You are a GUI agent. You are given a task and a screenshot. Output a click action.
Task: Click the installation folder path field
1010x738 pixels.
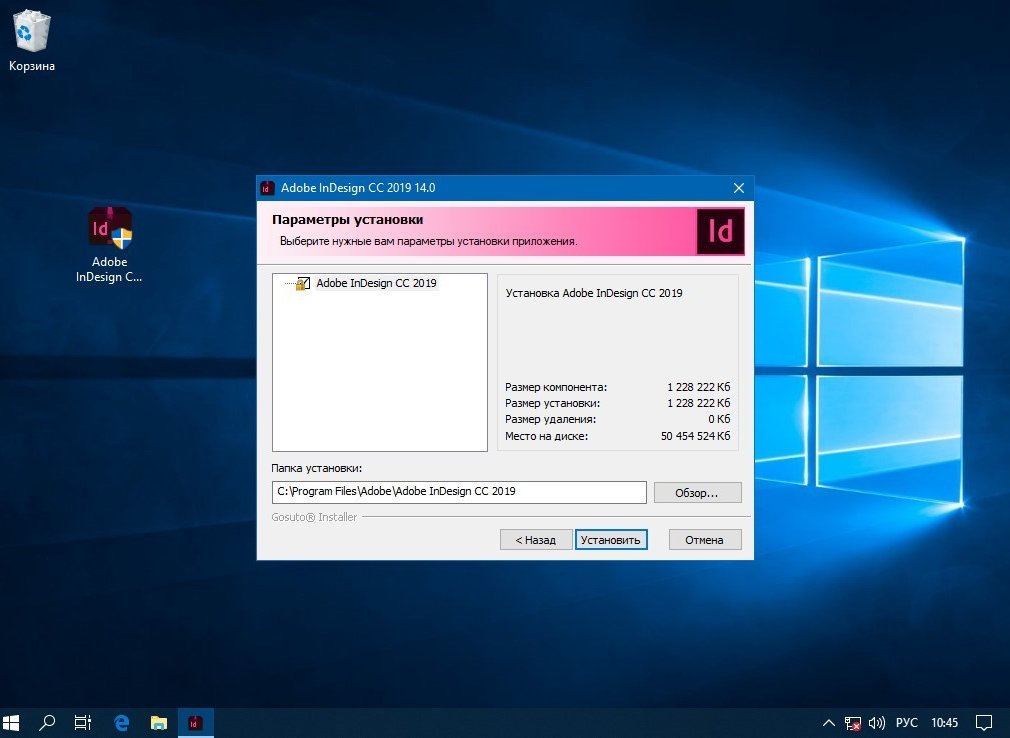tap(459, 492)
